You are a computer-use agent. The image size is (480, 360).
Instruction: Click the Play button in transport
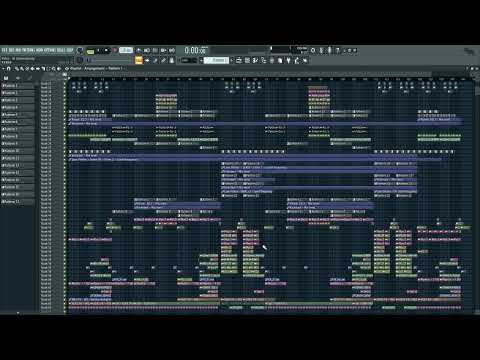98,51
